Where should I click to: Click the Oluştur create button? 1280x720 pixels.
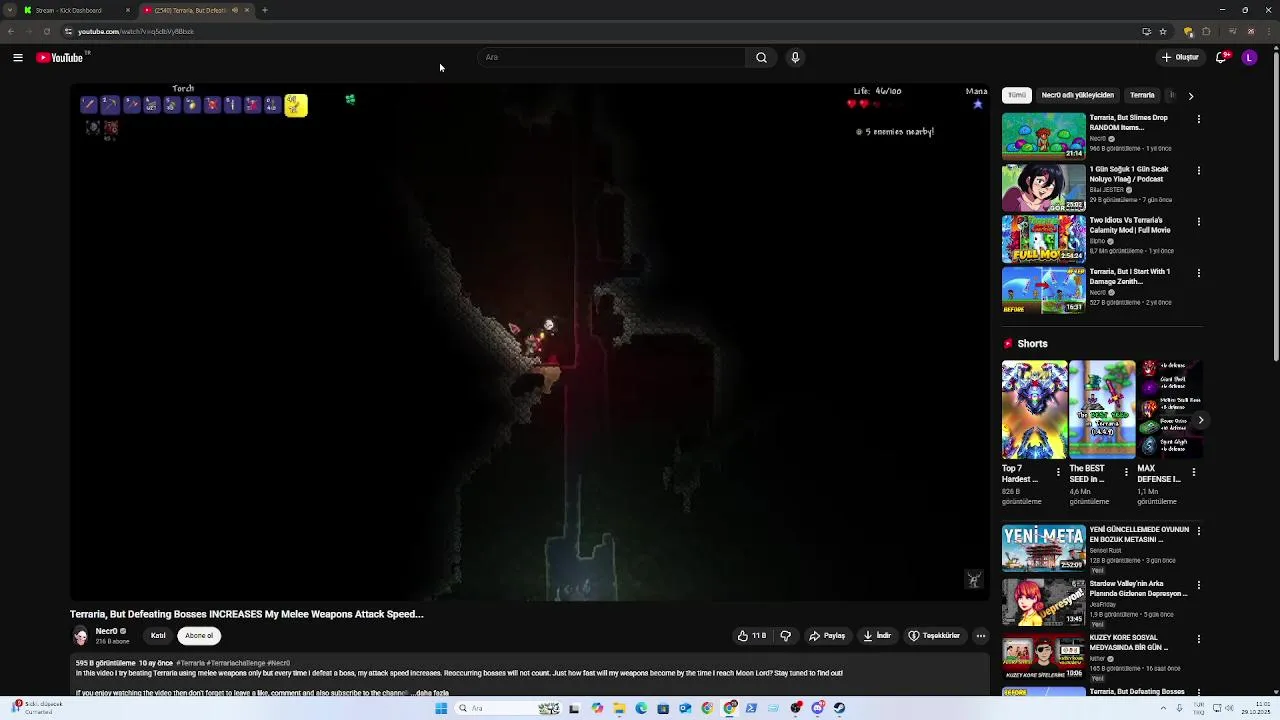click(x=1180, y=58)
